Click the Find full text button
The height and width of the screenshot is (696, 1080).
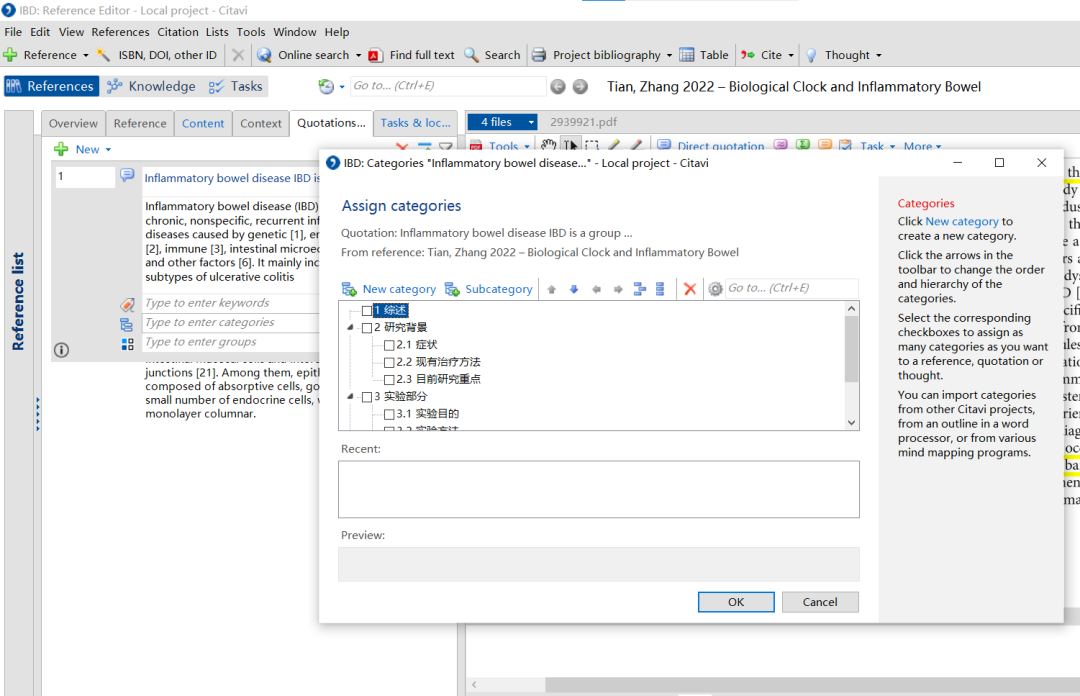pyautogui.click(x=412, y=55)
